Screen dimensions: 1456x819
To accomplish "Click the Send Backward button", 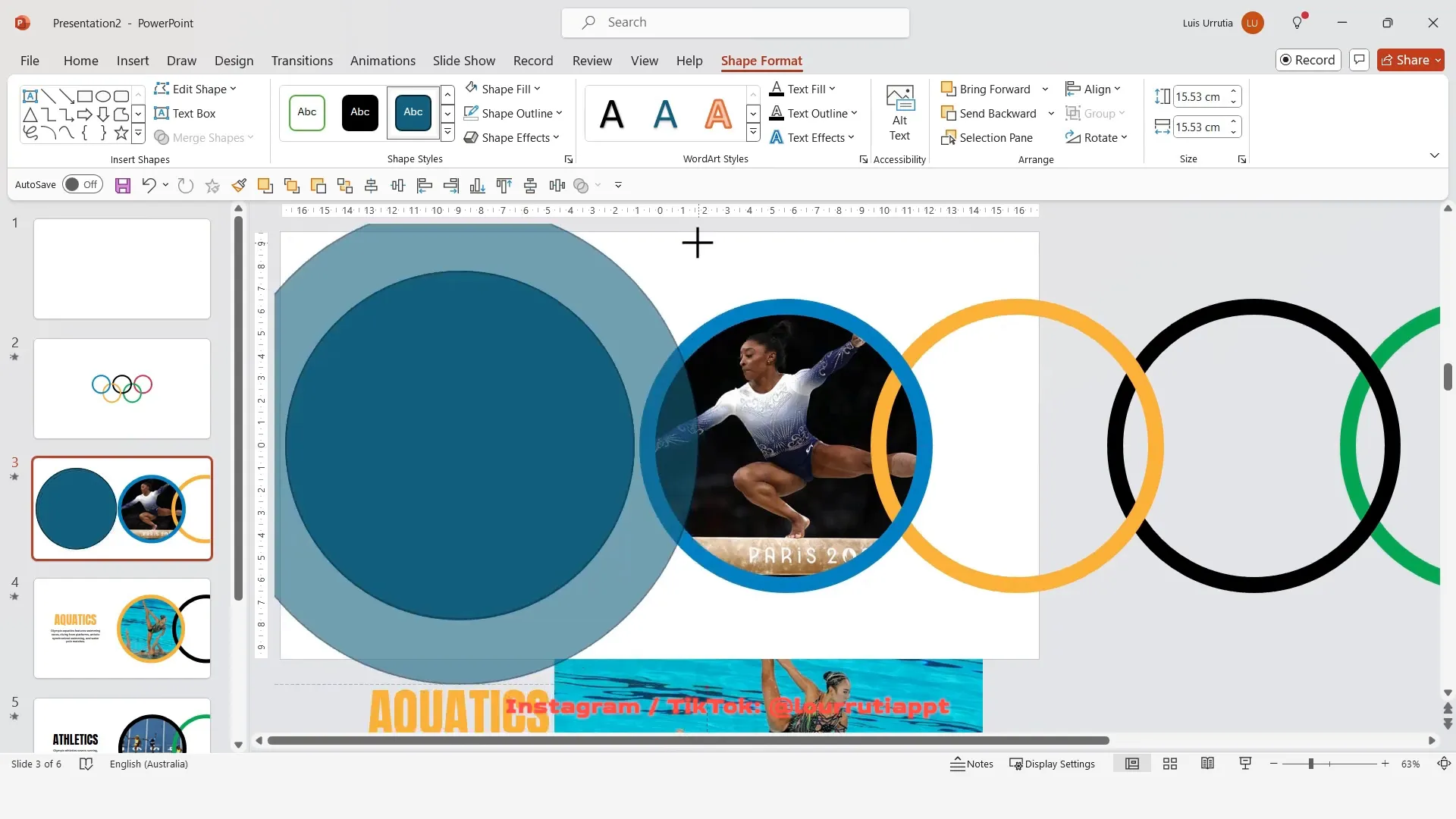I will coord(990,113).
